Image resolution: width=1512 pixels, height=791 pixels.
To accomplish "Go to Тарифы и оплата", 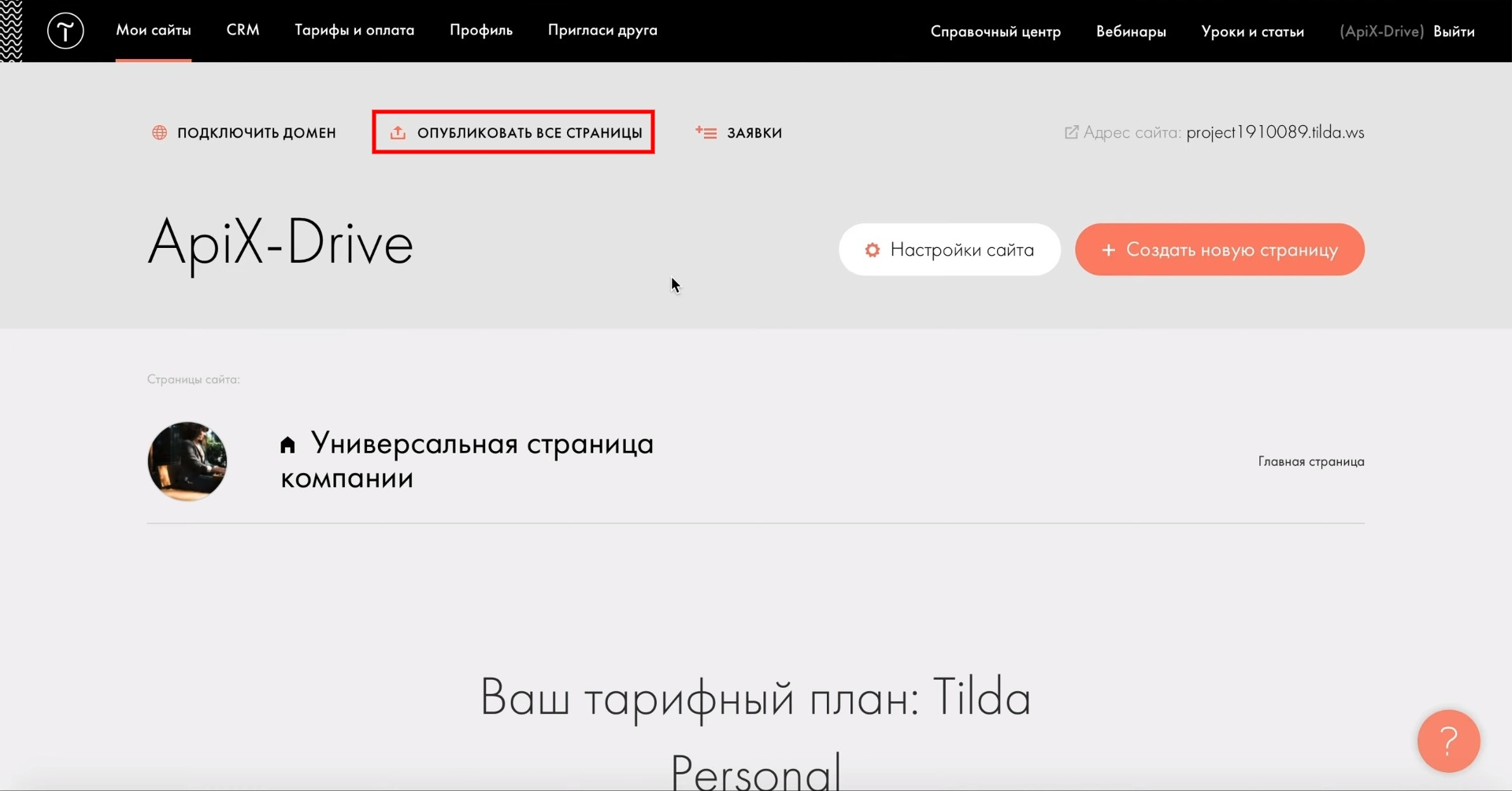I will point(354,31).
